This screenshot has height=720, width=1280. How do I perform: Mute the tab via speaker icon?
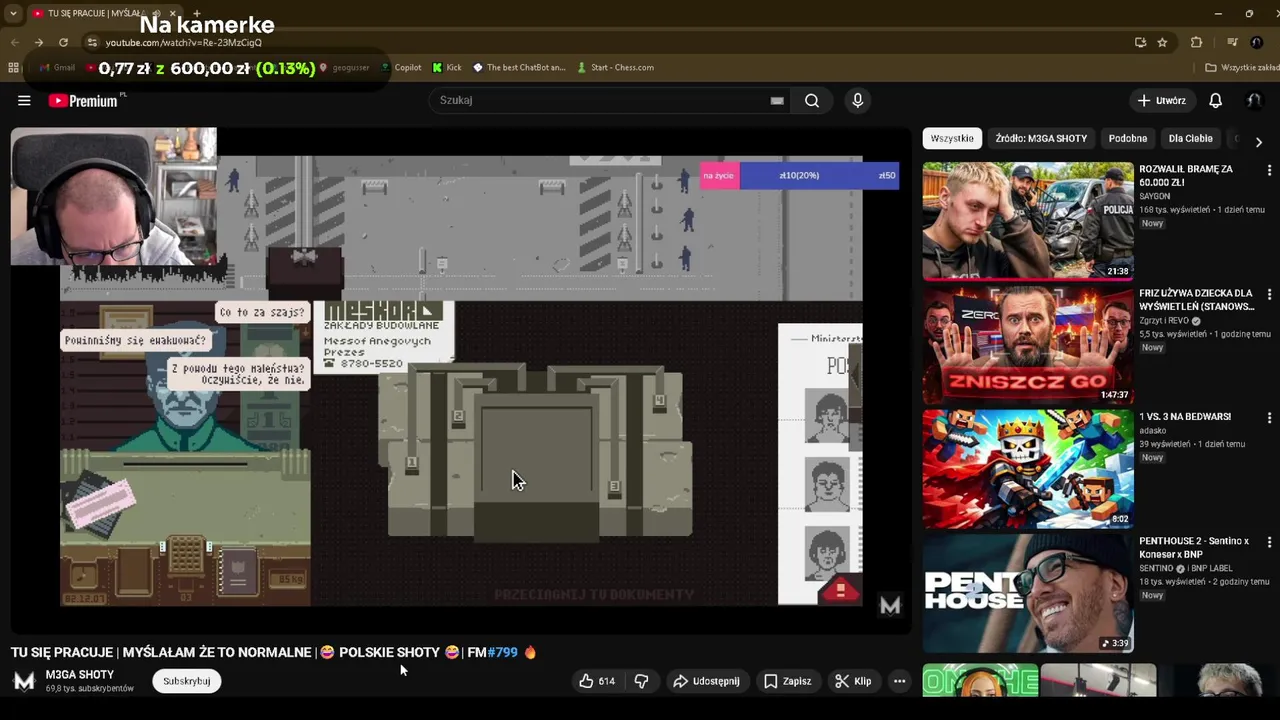(x=156, y=13)
